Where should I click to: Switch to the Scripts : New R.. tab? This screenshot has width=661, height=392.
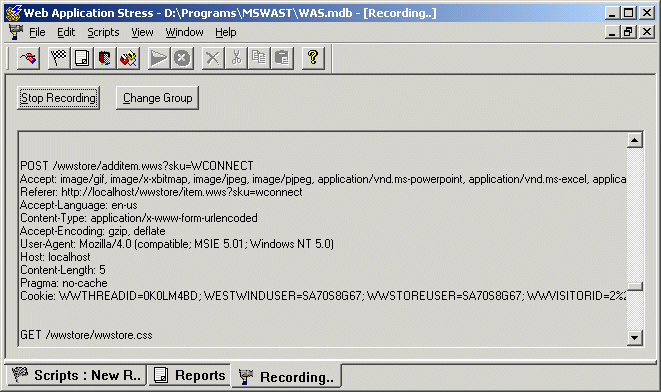(x=77, y=375)
